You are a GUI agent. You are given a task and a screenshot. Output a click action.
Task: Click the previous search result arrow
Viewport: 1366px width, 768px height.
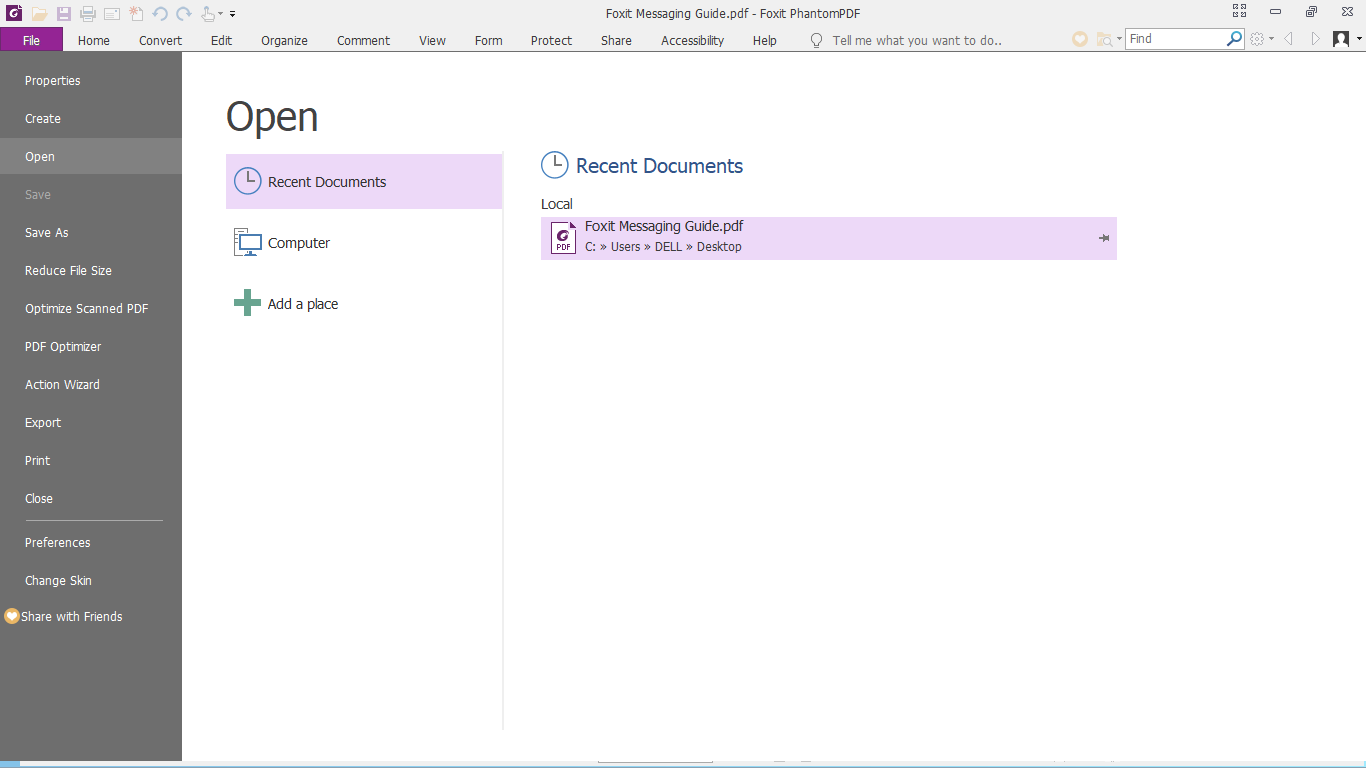(x=1288, y=39)
